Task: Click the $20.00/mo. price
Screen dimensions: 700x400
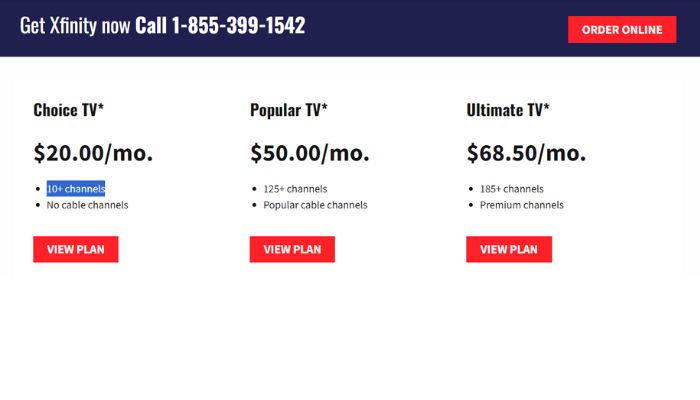Action: tap(93, 153)
